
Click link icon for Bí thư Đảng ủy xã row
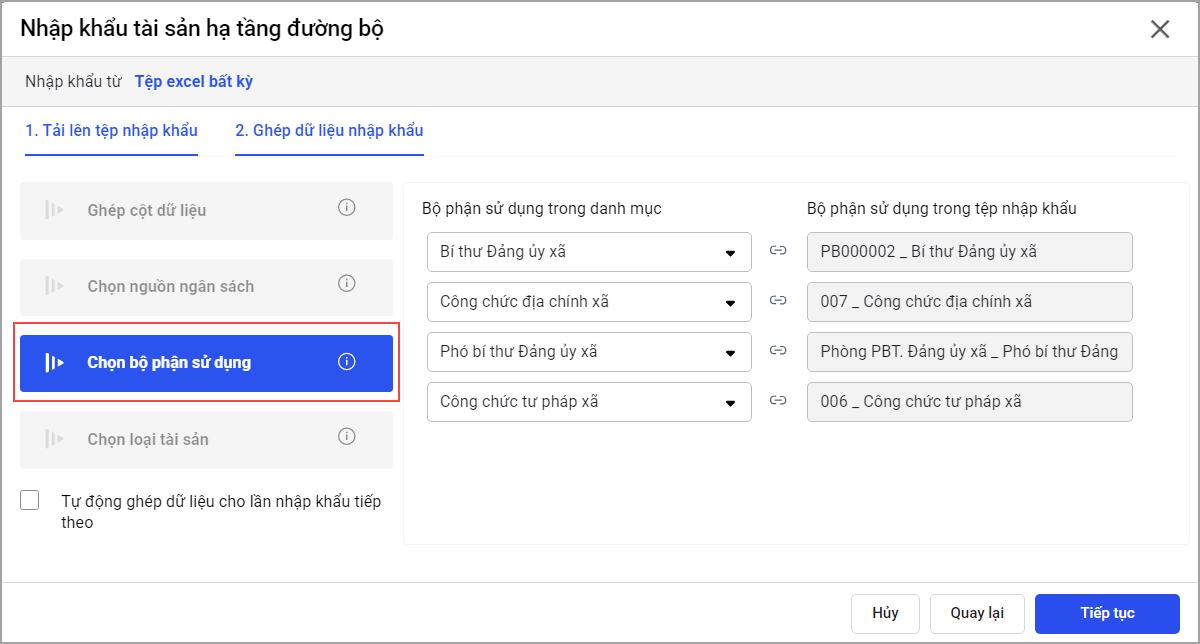(778, 252)
